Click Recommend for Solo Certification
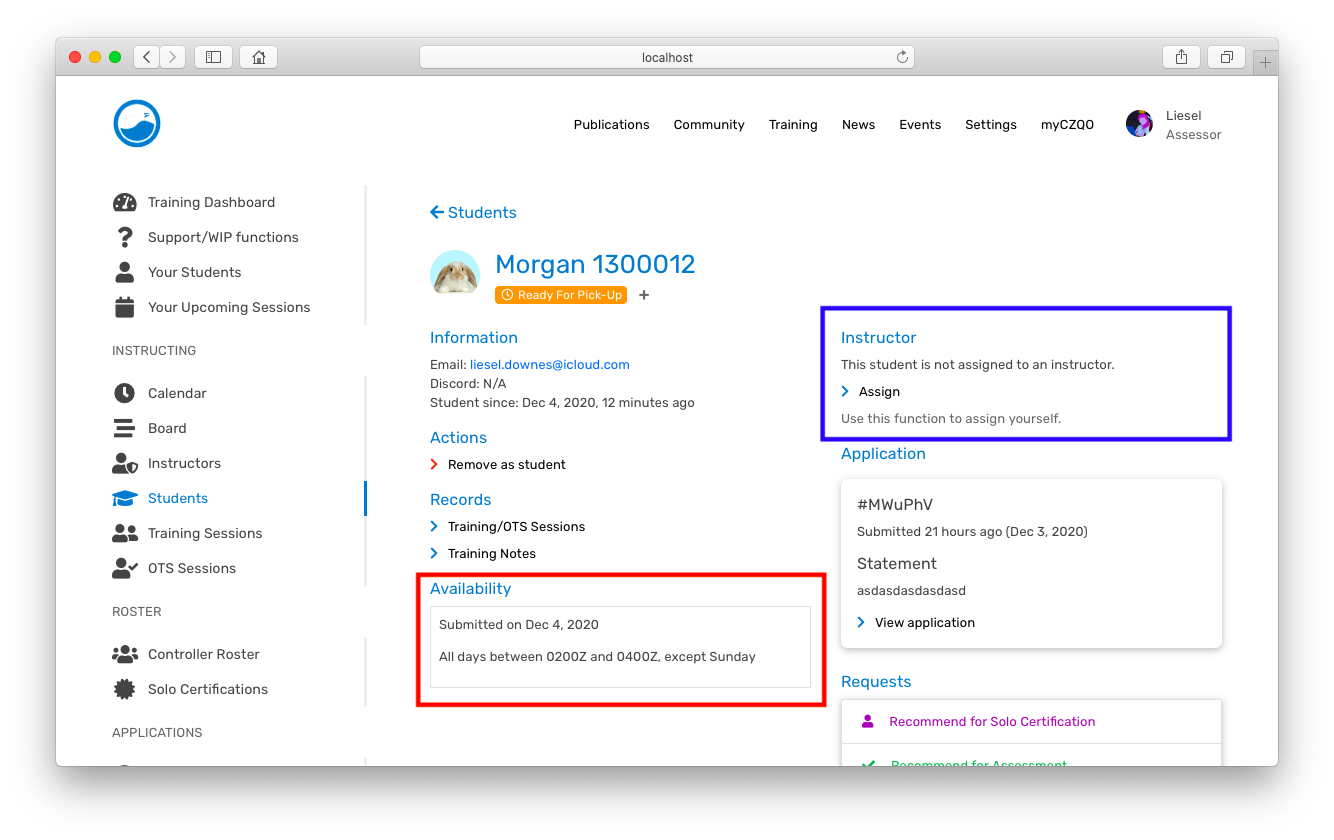 point(992,722)
